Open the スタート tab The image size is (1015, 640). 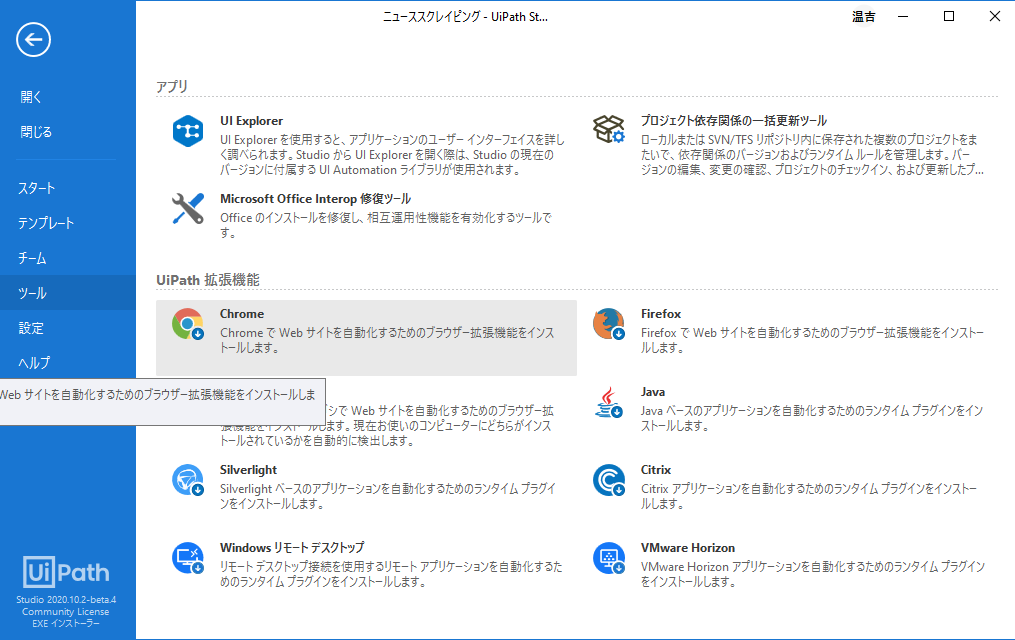coord(68,188)
